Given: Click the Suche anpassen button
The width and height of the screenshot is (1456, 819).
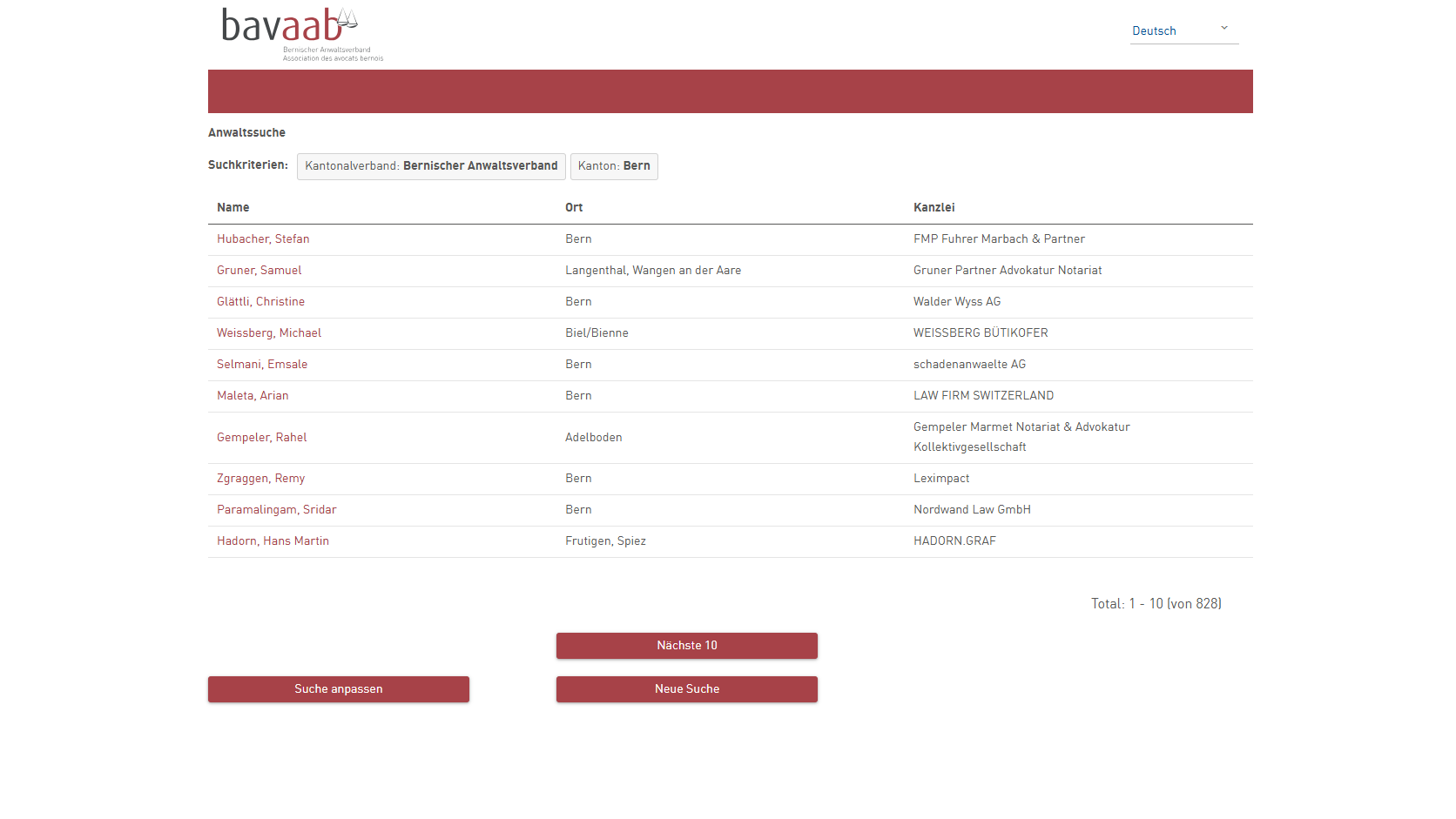Looking at the screenshot, I should click(x=339, y=689).
